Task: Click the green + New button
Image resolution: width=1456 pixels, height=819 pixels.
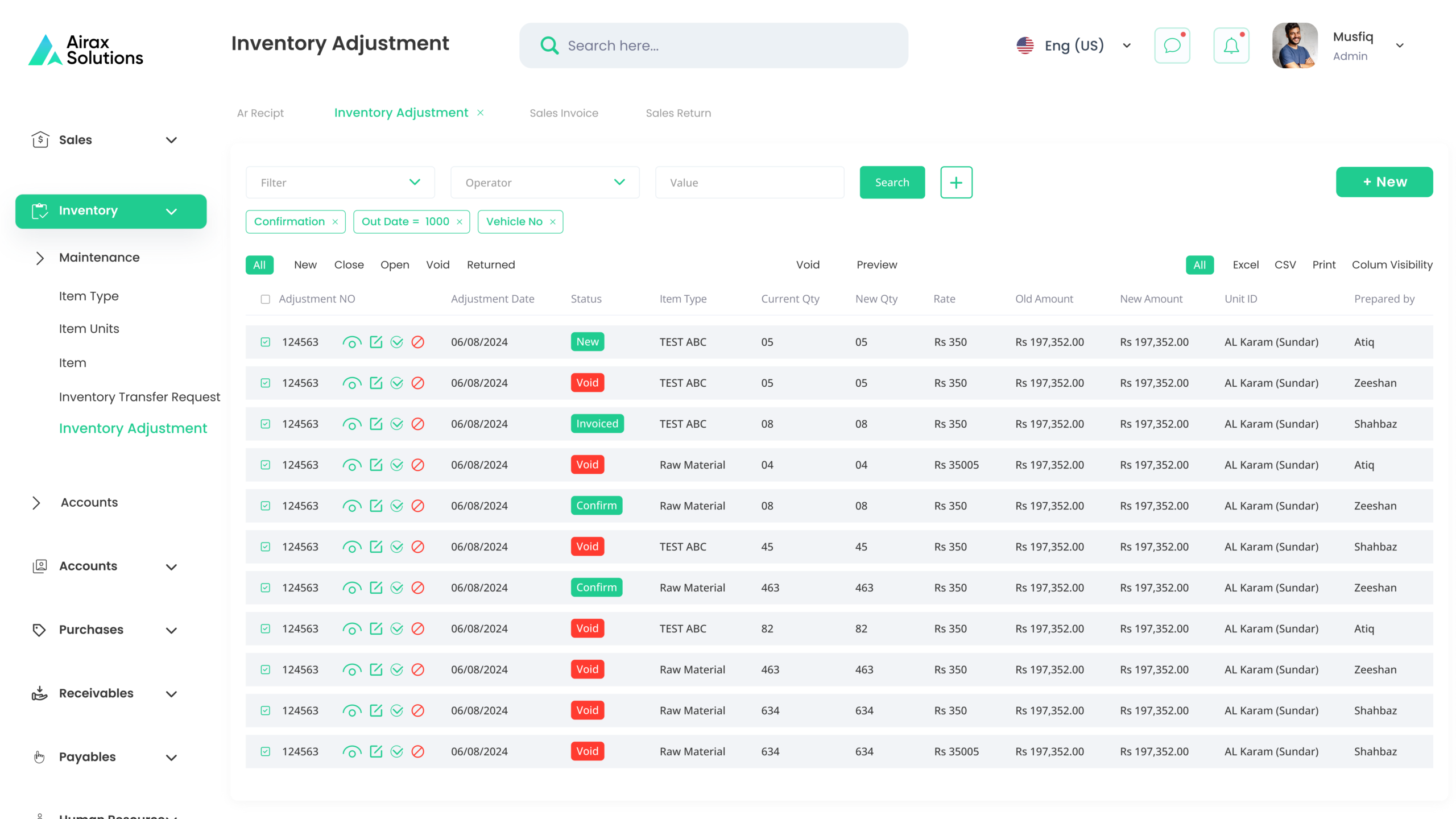Action: [x=1384, y=182]
